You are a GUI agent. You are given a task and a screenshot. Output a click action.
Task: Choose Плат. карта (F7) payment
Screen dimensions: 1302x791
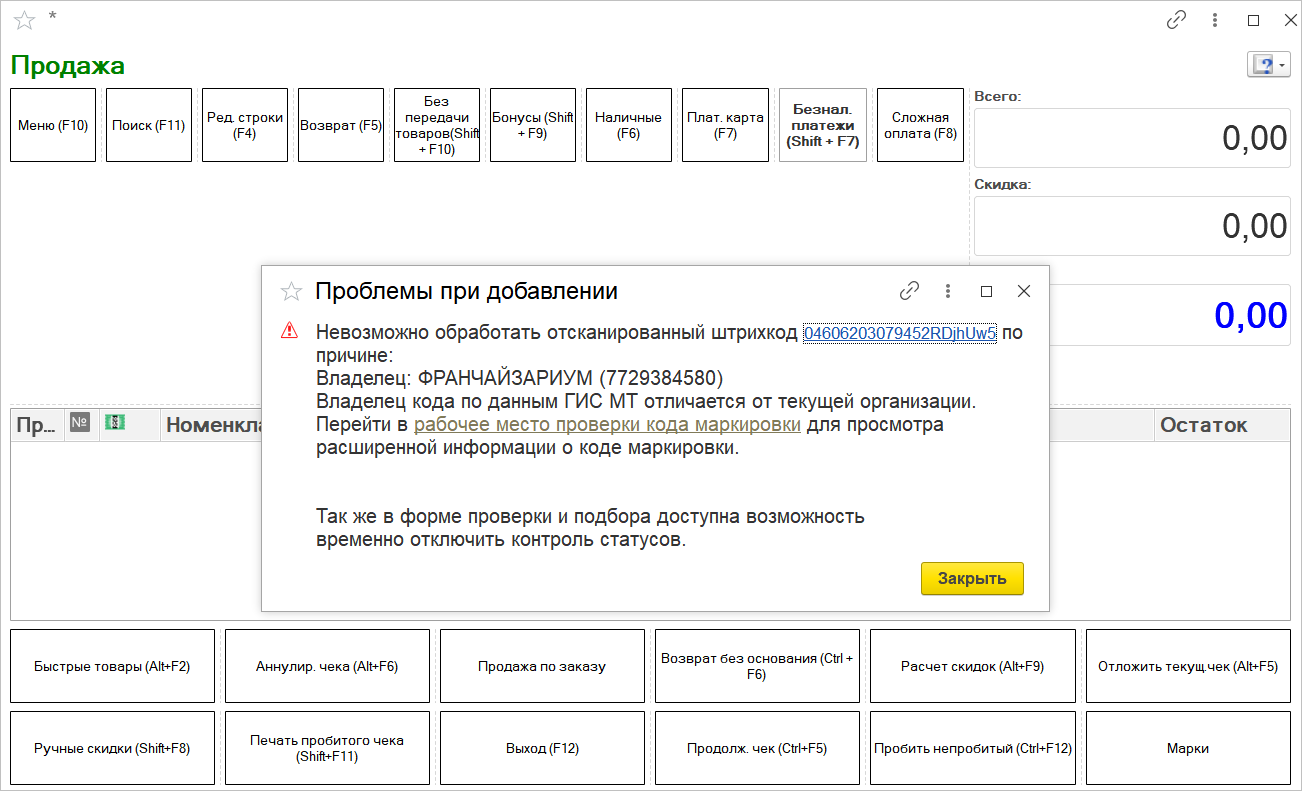pos(724,125)
